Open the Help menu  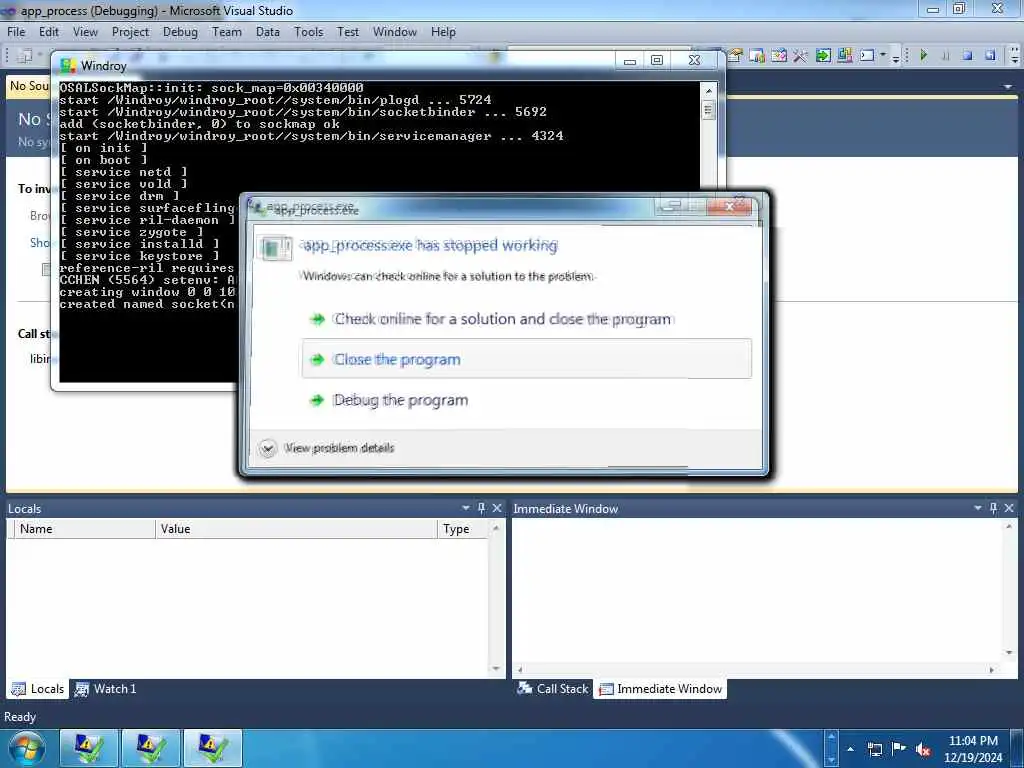click(443, 31)
